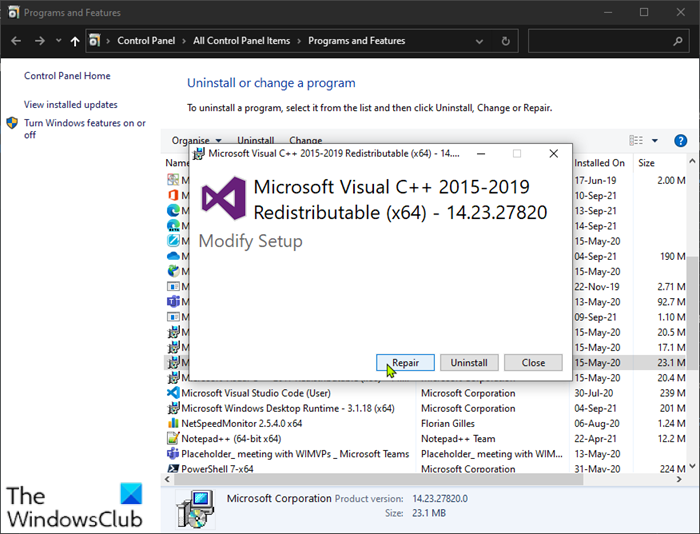Screen dimensions: 700x534
Task: Expand chevron after Control Panel breadcrumb
Action: (184, 41)
